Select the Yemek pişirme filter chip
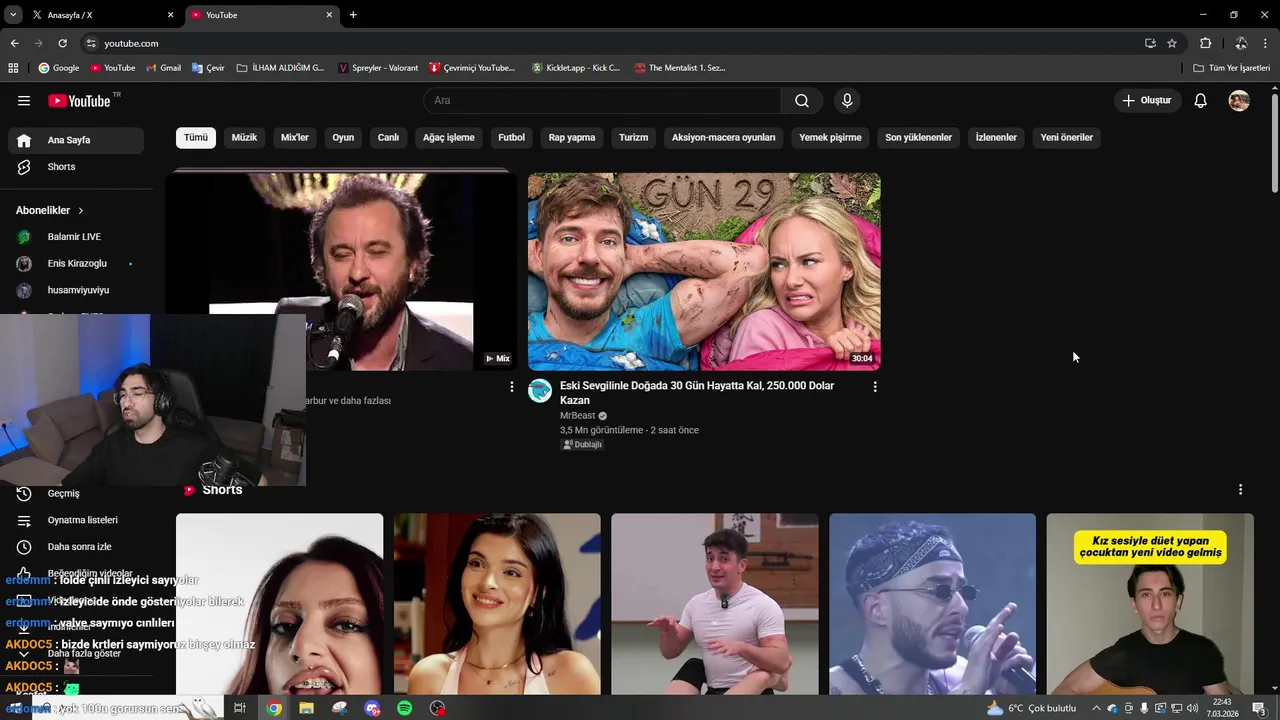The height and width of the screenshot is (720, 1280). pyautogui.click(x=830, y=137)
